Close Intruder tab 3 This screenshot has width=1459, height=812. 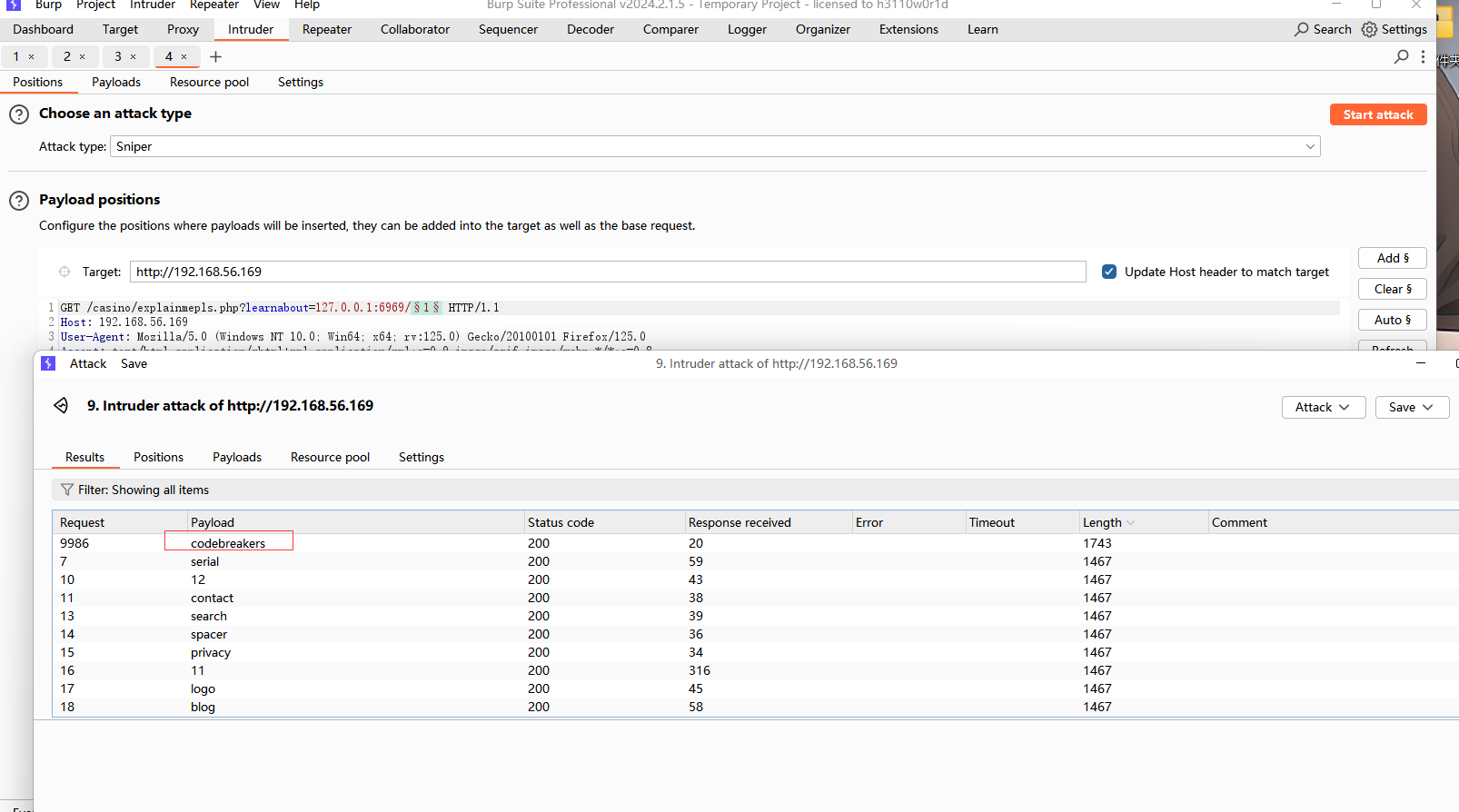point(134,56)
